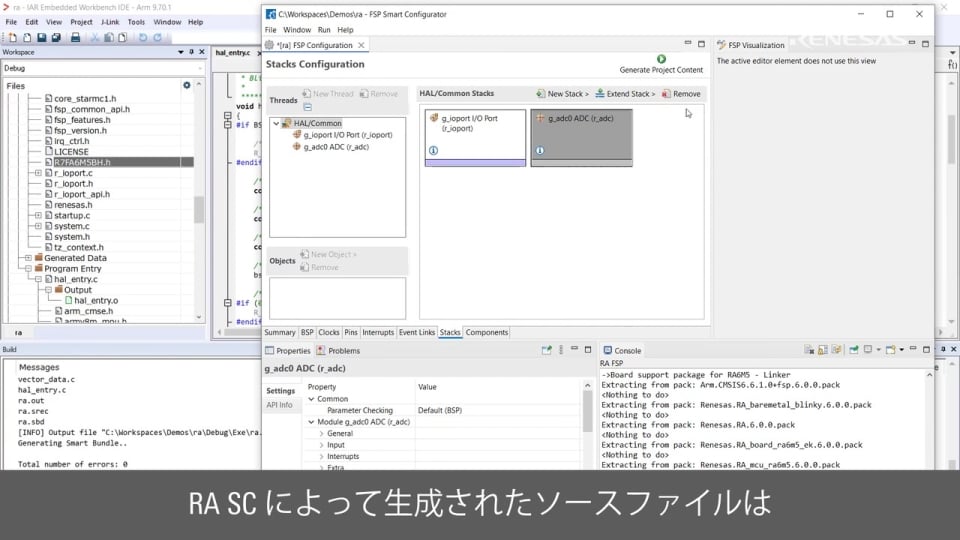Image resolution: width=960 pixels, height=540 pixels.
Task: Open the Open Console dropdown arrow
Action: pyautogui.click(x=901, y=350)
